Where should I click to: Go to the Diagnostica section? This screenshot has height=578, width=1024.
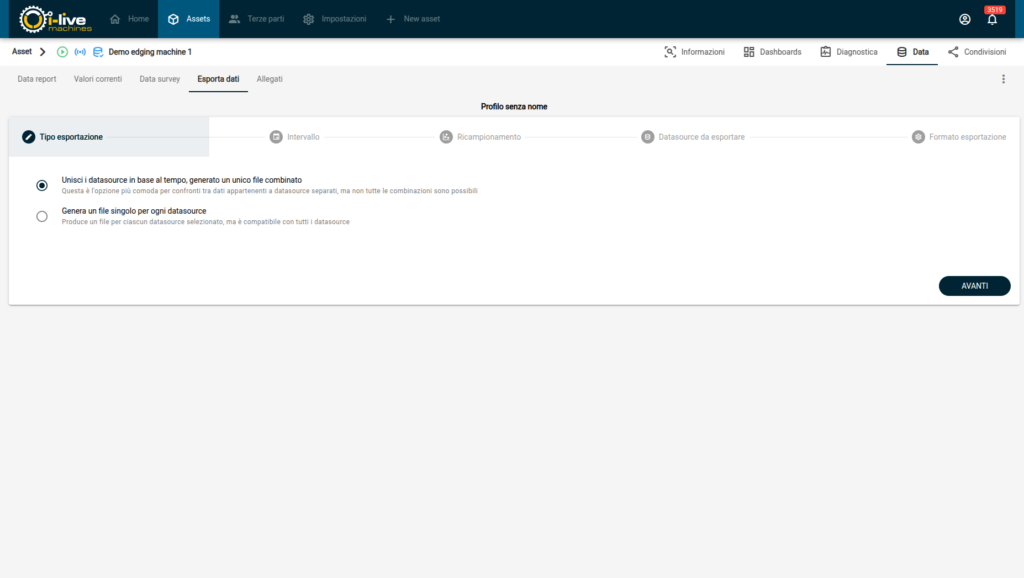point(848,52)
